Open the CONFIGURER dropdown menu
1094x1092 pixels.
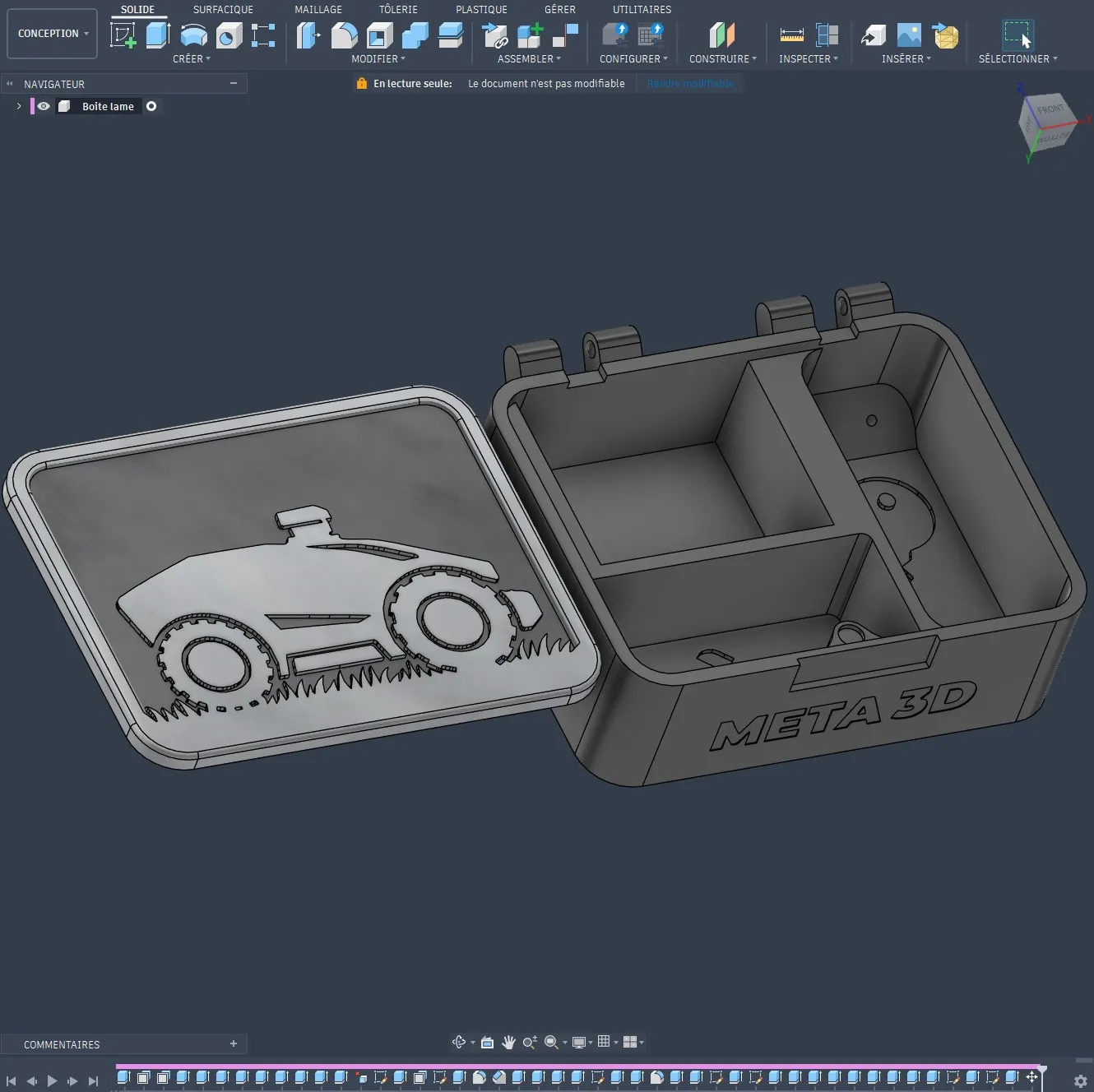click(633, 59)
